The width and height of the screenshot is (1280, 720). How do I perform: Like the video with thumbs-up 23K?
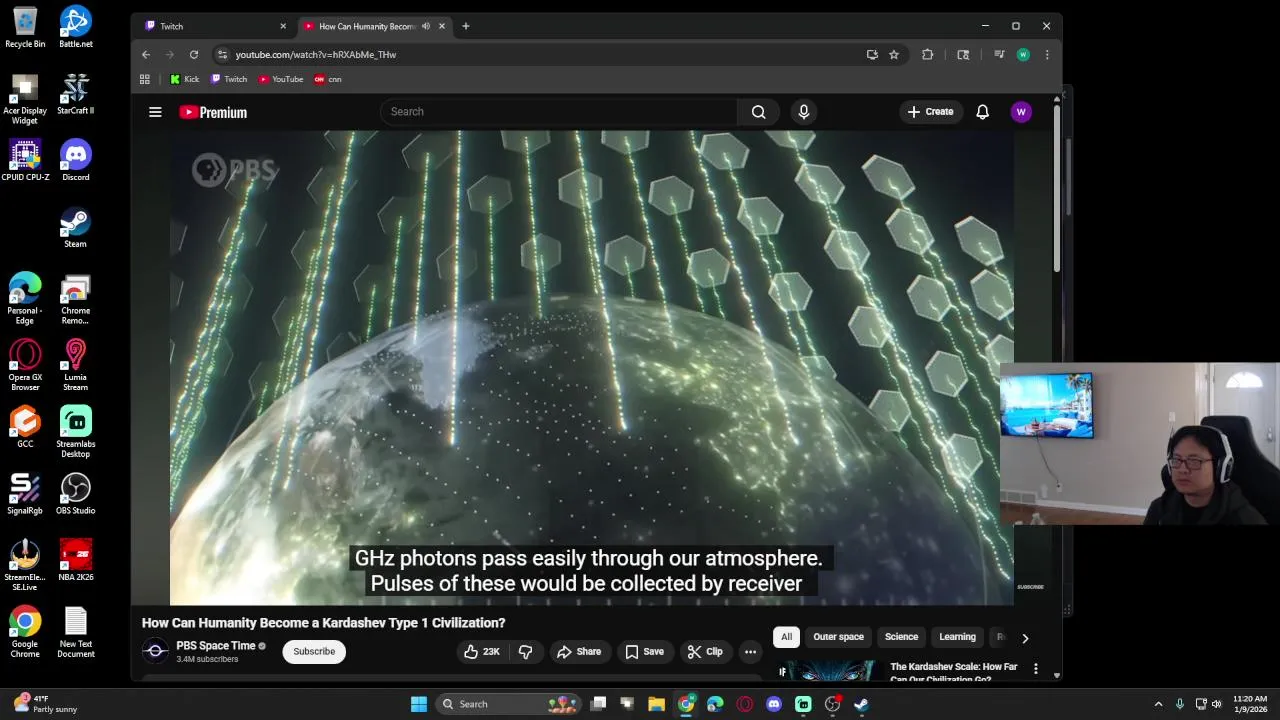click(482, 652)
